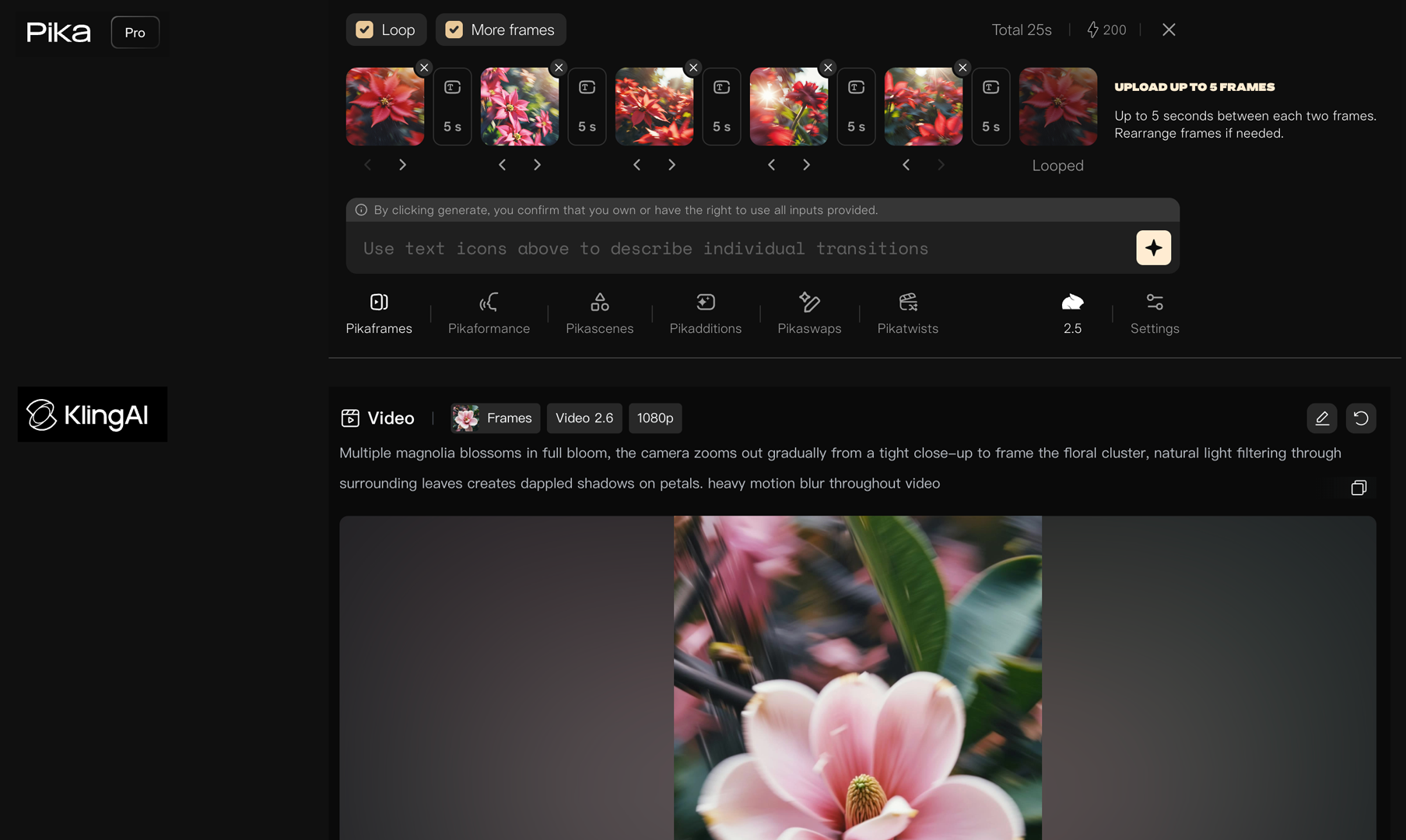Click the UPLOAD UP TO 5 FRAMES heading

pos(1194,87)
